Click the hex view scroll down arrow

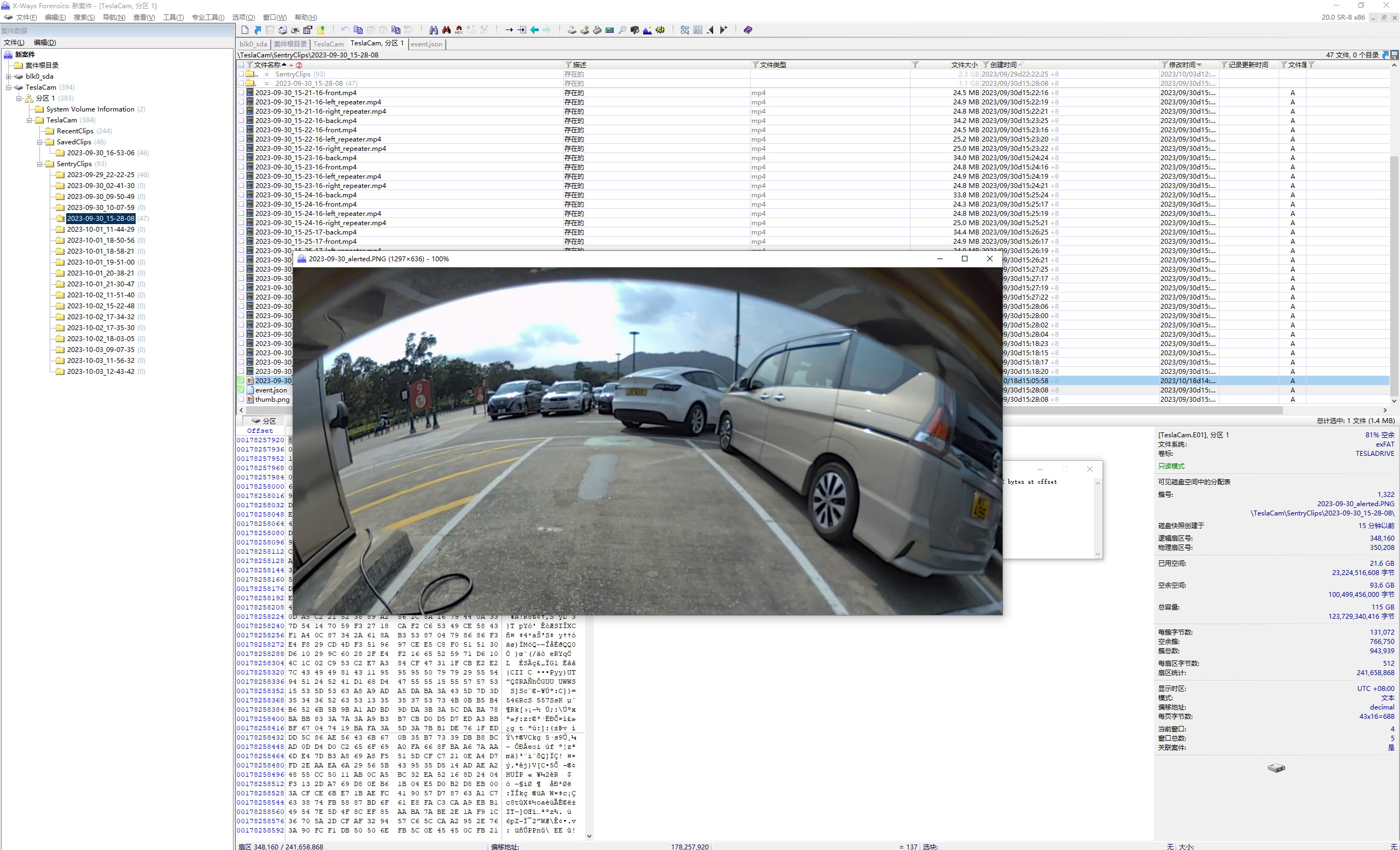589,836
